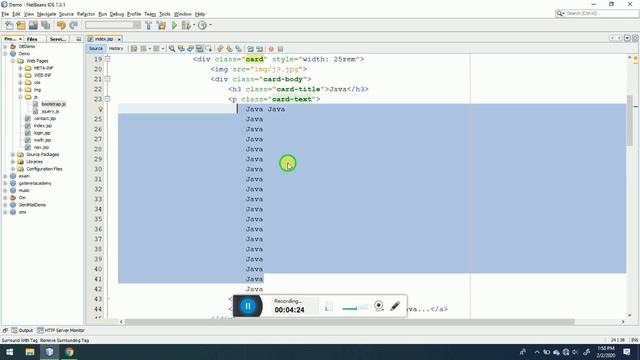640x360 pixels.
Task: Expand the Libraries node
Action: (13, 162)
